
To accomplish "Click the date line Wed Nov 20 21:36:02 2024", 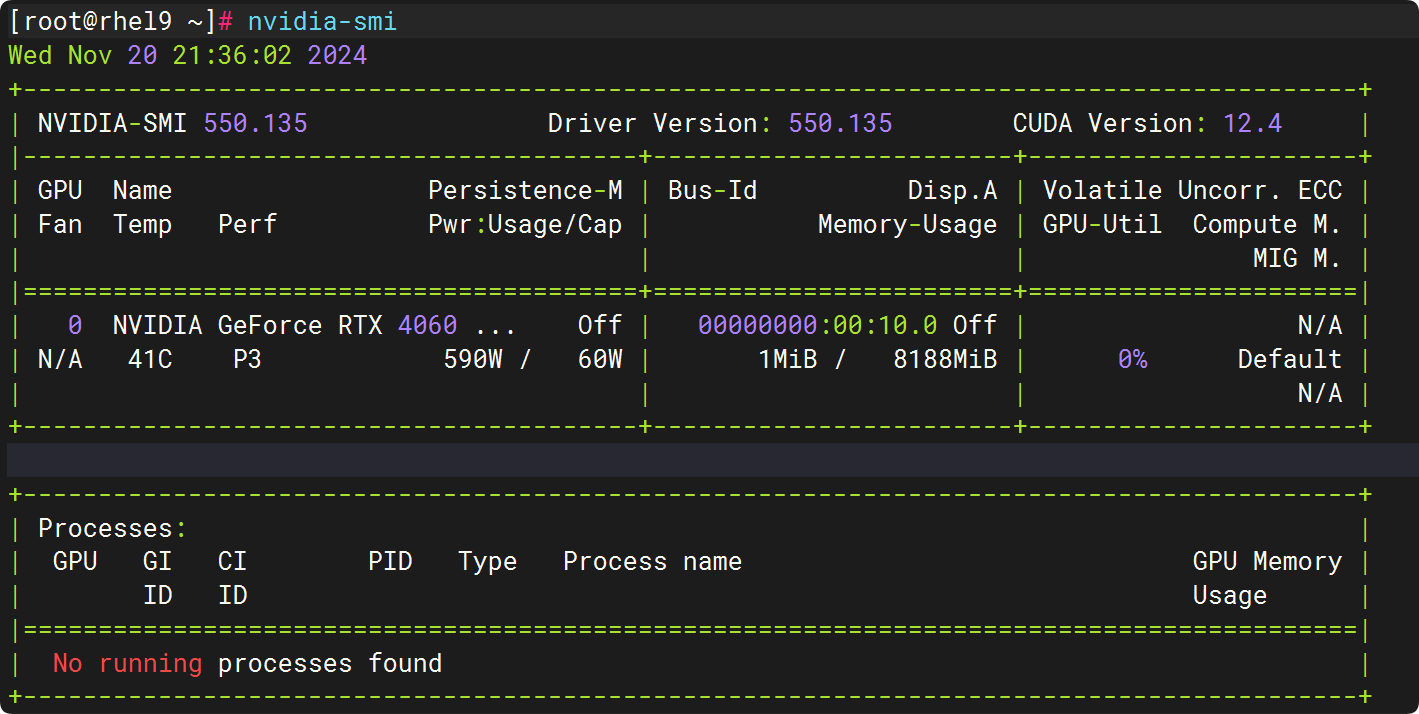I will [188, 55].
